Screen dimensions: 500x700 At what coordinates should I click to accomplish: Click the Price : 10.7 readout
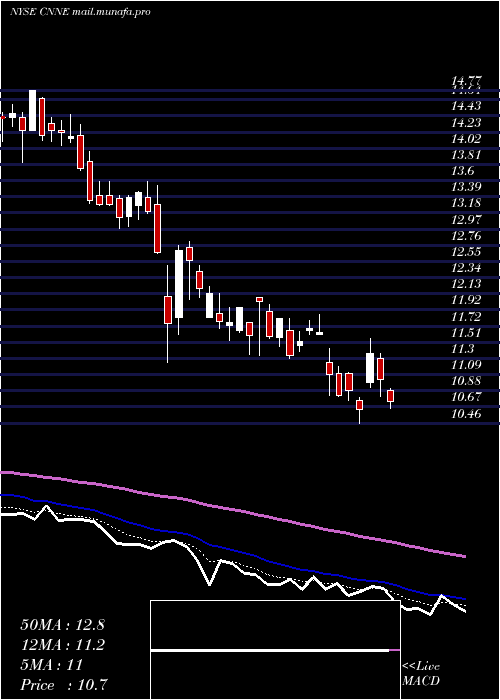(64, 685)
